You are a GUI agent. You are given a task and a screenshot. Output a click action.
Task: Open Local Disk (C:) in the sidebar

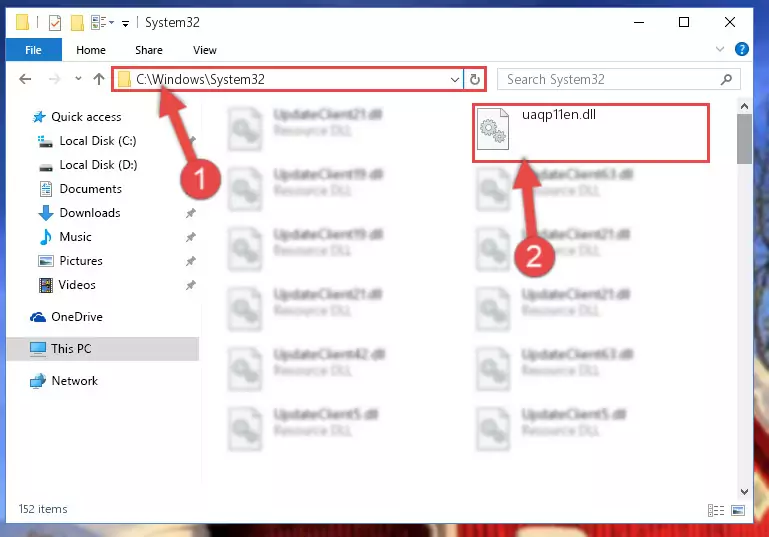(x=98, y=141)
